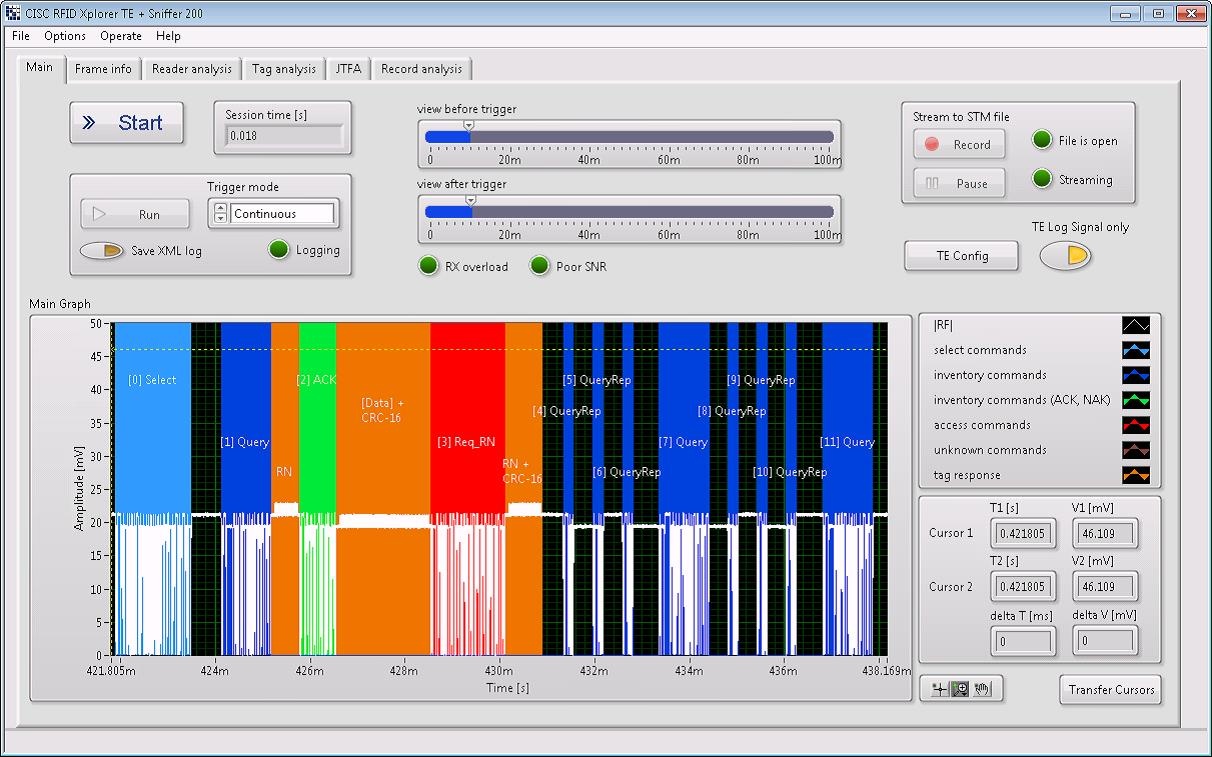Click the access commands plot icon
The width and height of the screenshot is (1212, 757).
[x=1135, y=425]
